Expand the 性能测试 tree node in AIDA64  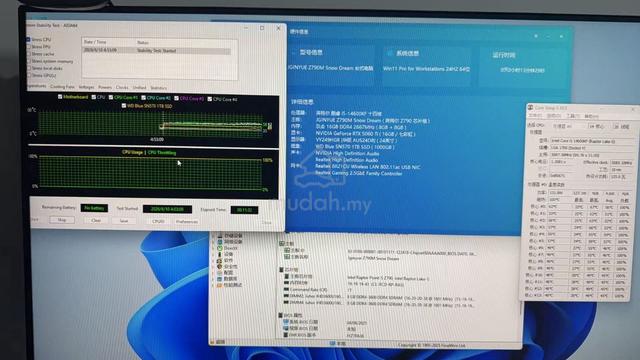tap(213, 285)
